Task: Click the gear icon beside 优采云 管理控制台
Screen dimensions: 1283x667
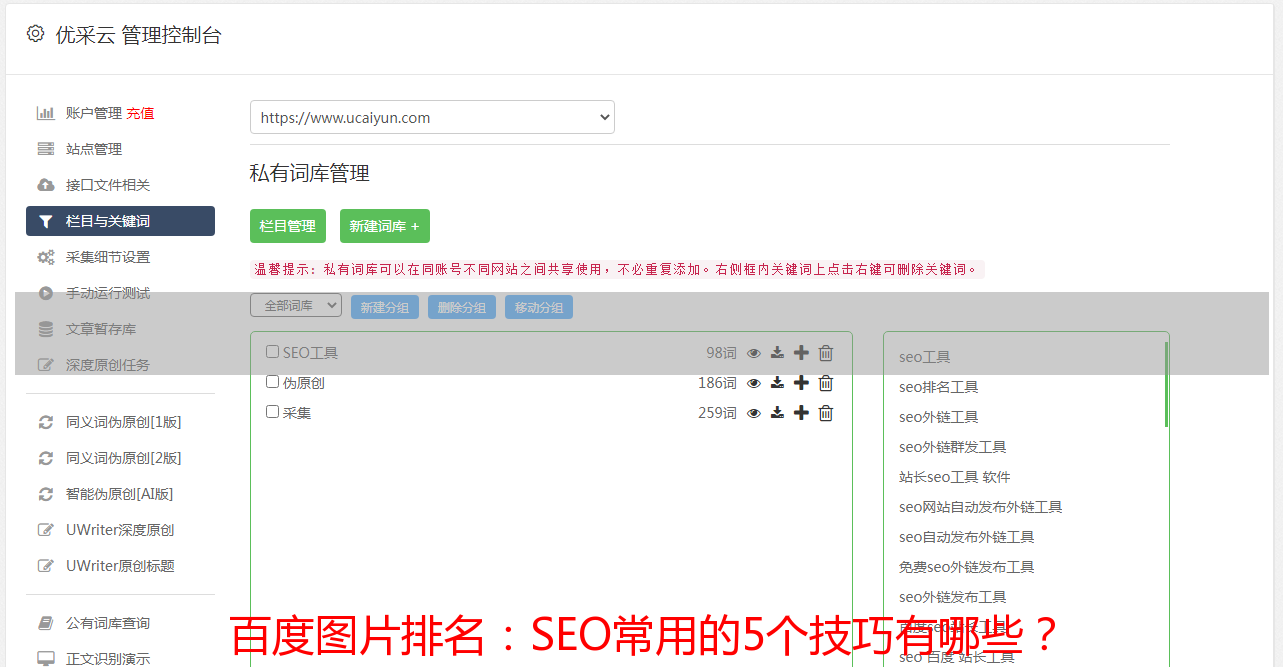Action: pos(36,34)
